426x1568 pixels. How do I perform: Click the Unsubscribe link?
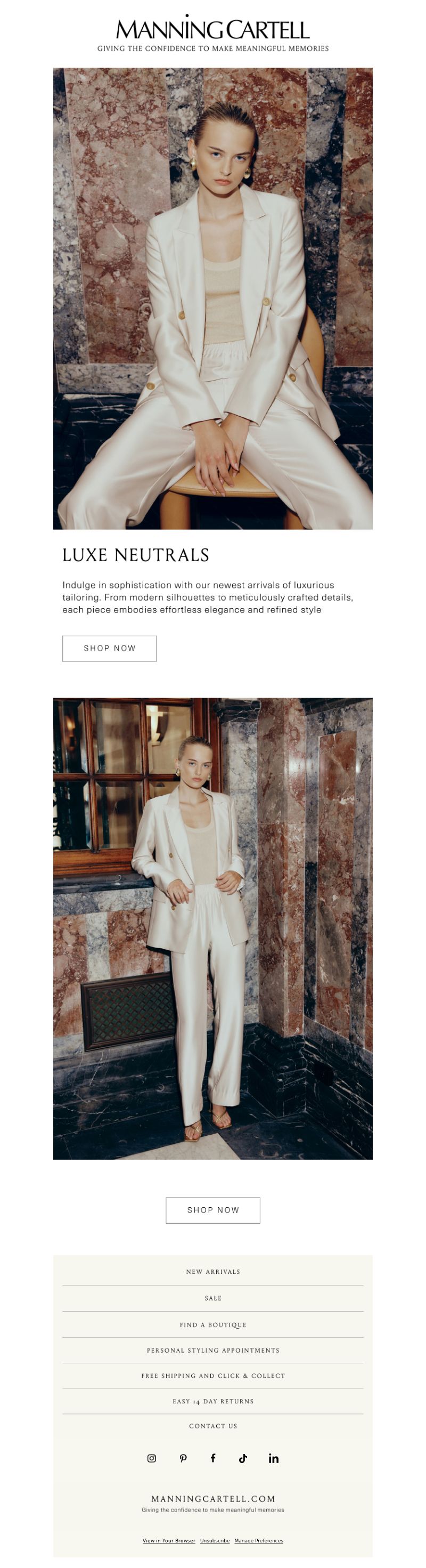tap(215, 1541)
